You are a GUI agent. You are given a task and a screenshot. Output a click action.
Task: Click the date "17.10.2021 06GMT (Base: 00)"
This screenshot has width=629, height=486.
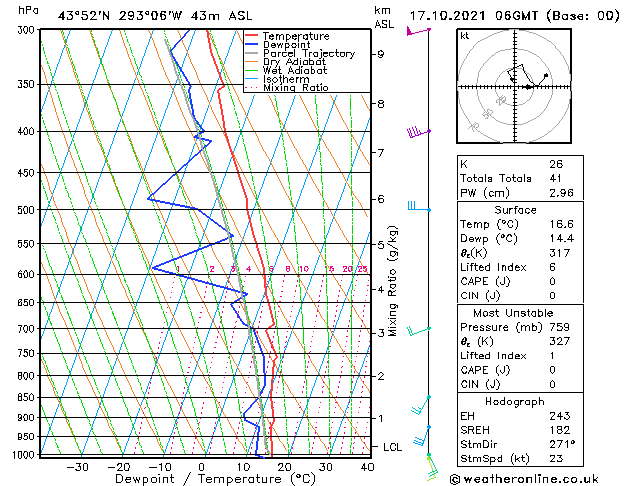[x=514, y=16]
